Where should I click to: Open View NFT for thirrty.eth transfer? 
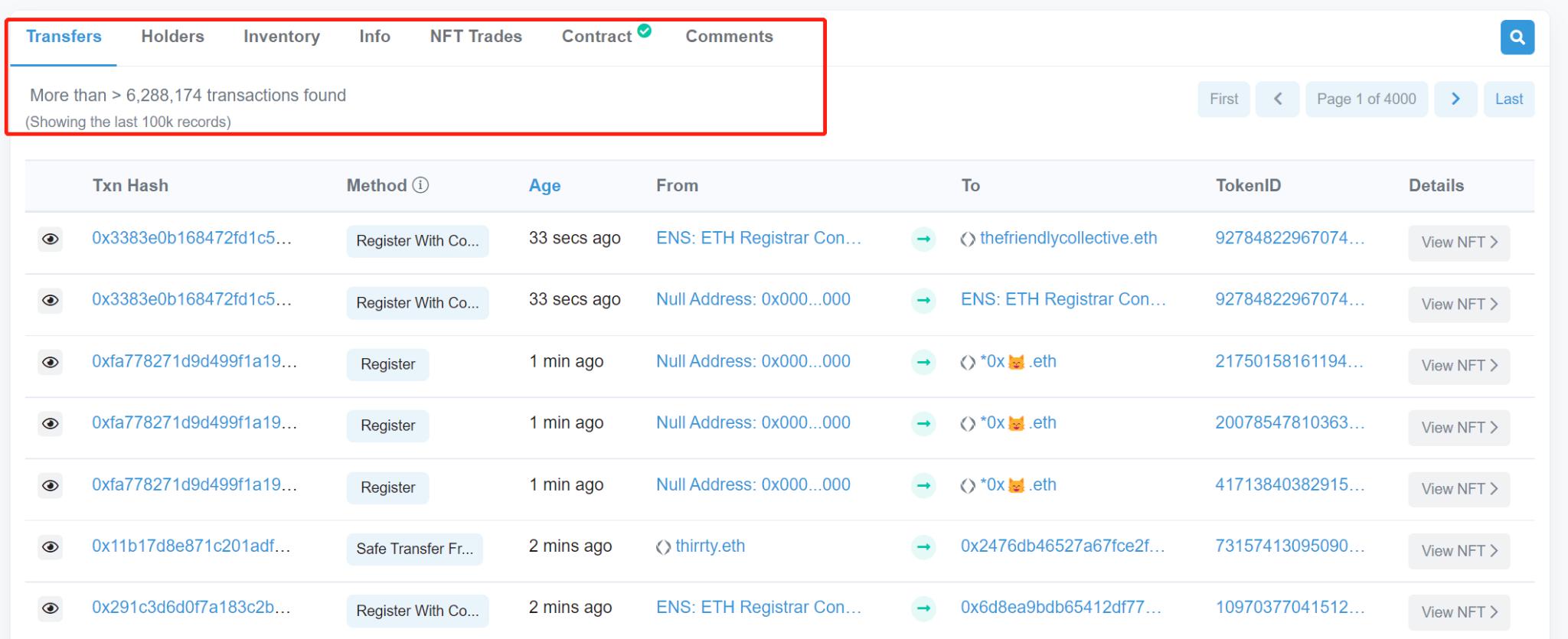(1459, 551)
